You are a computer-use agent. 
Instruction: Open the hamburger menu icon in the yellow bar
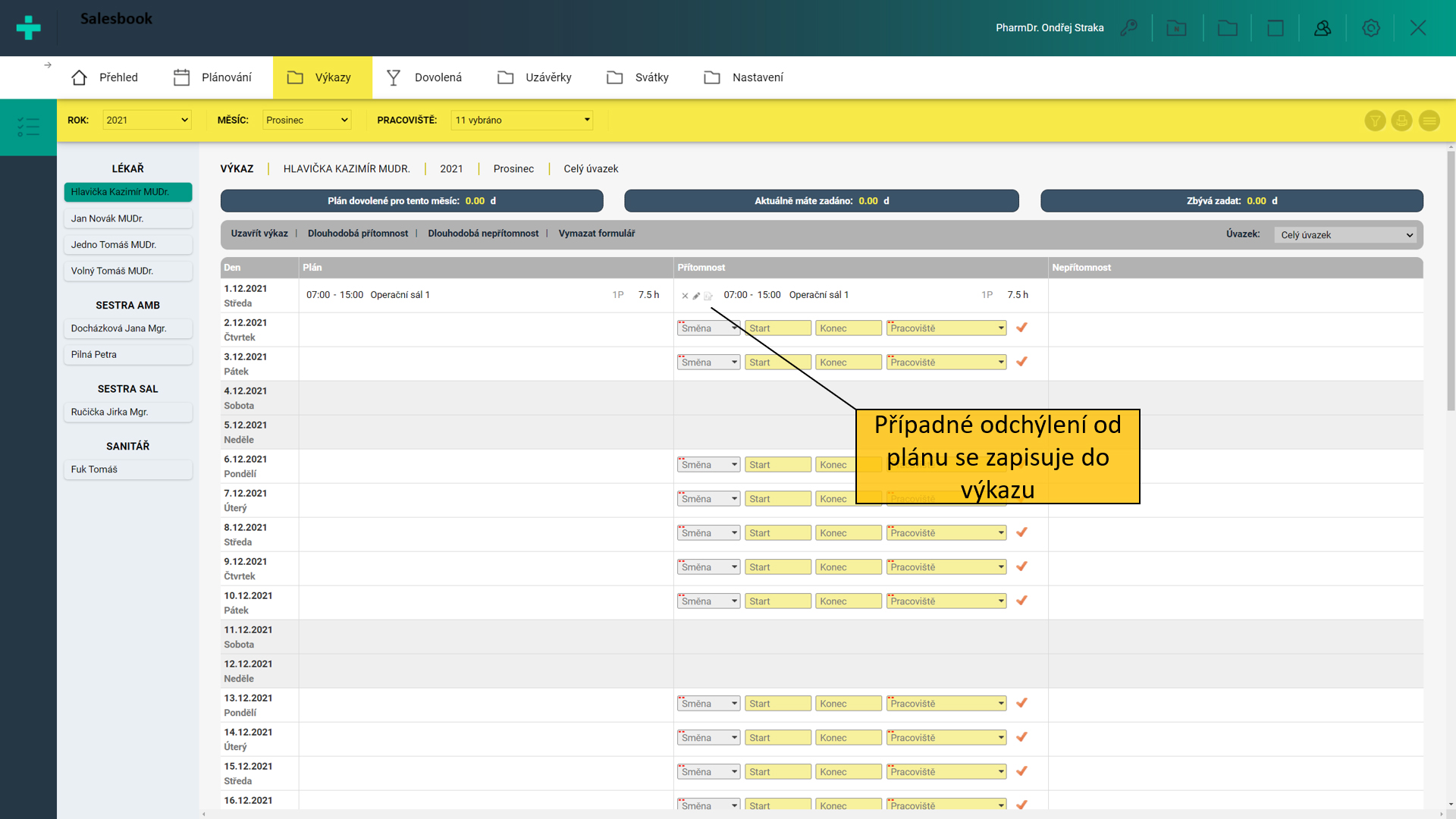pos(1429,121)
